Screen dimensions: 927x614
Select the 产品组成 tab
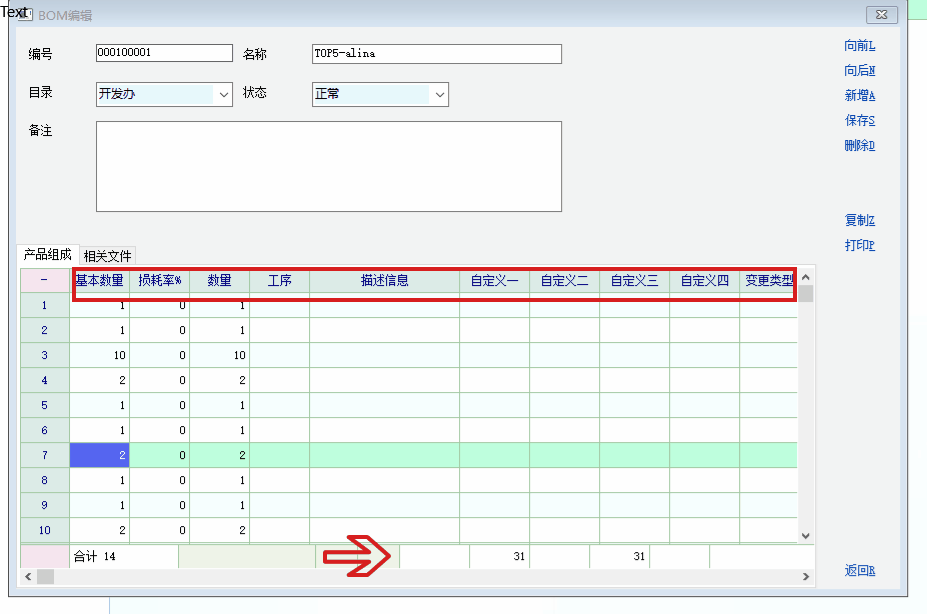coord(47,255)
